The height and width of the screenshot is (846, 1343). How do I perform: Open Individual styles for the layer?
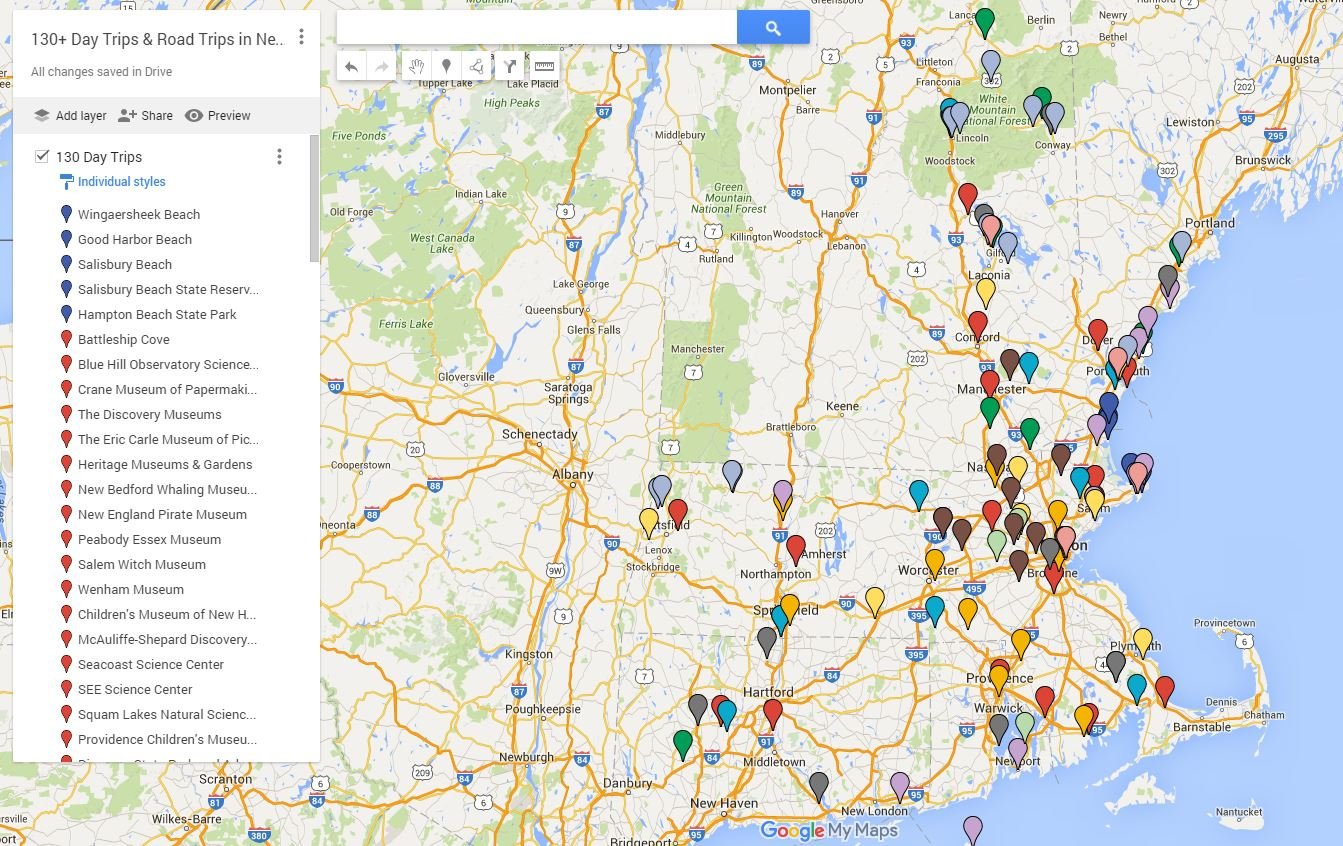(122, 182)
